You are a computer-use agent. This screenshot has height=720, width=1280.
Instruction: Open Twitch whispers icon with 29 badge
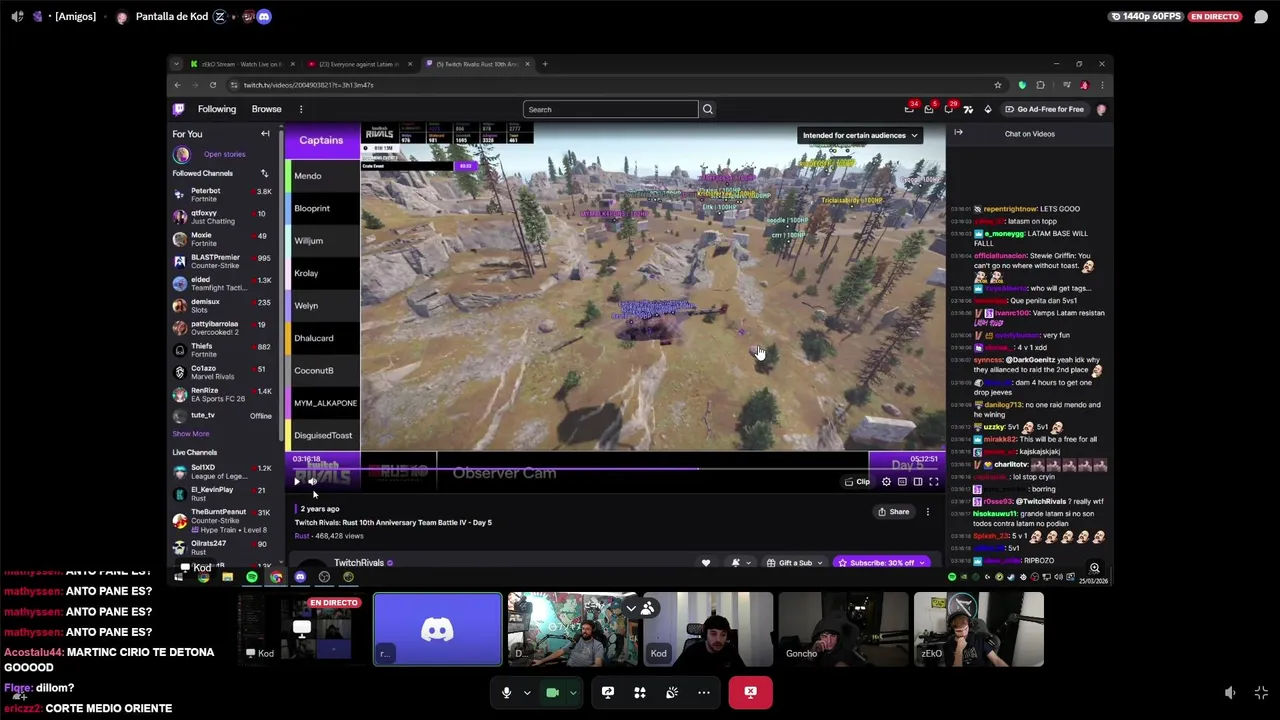tap(949, 109)
